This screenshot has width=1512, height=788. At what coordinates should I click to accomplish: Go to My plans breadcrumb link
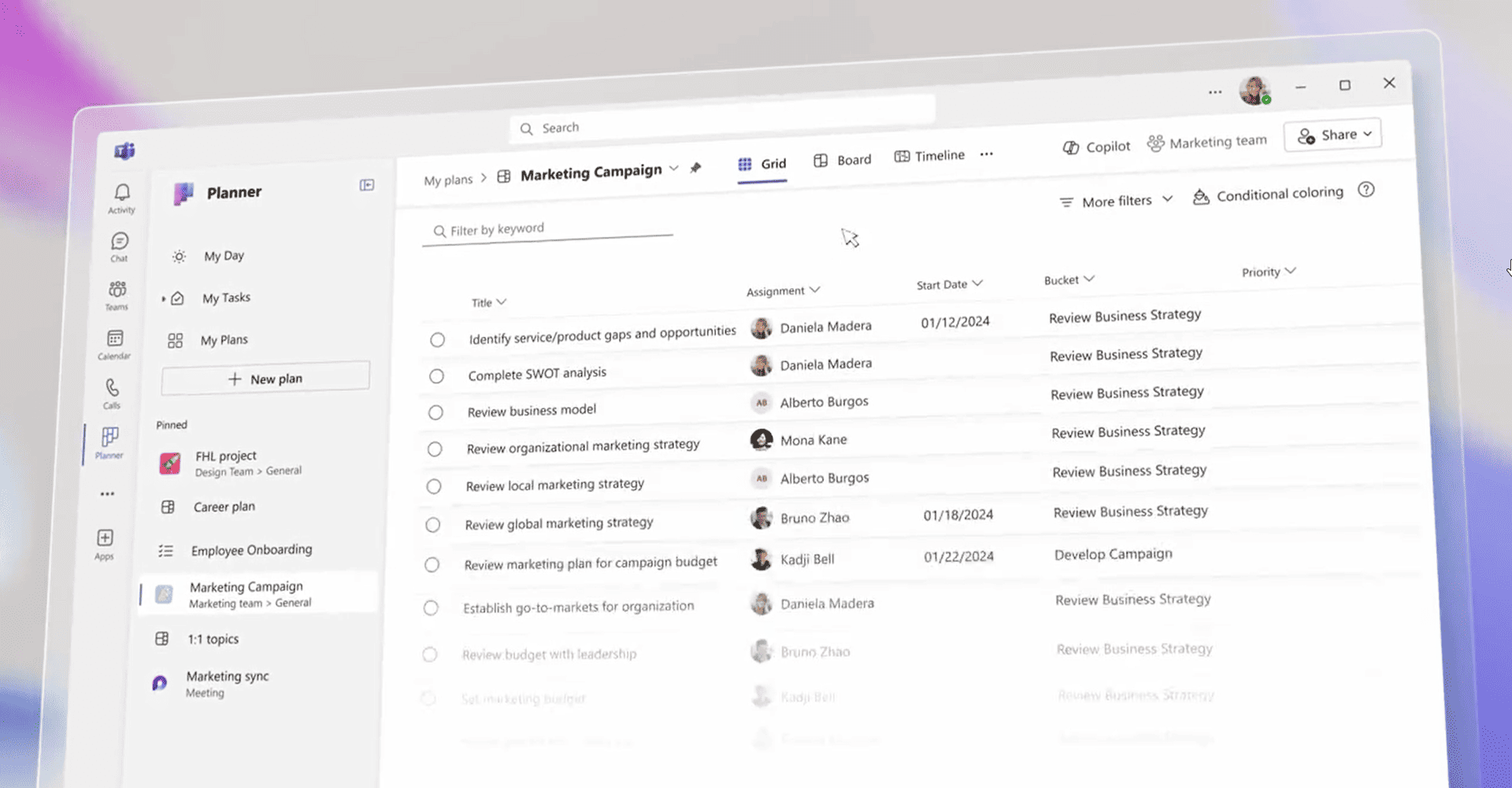(x=448, y=180)
